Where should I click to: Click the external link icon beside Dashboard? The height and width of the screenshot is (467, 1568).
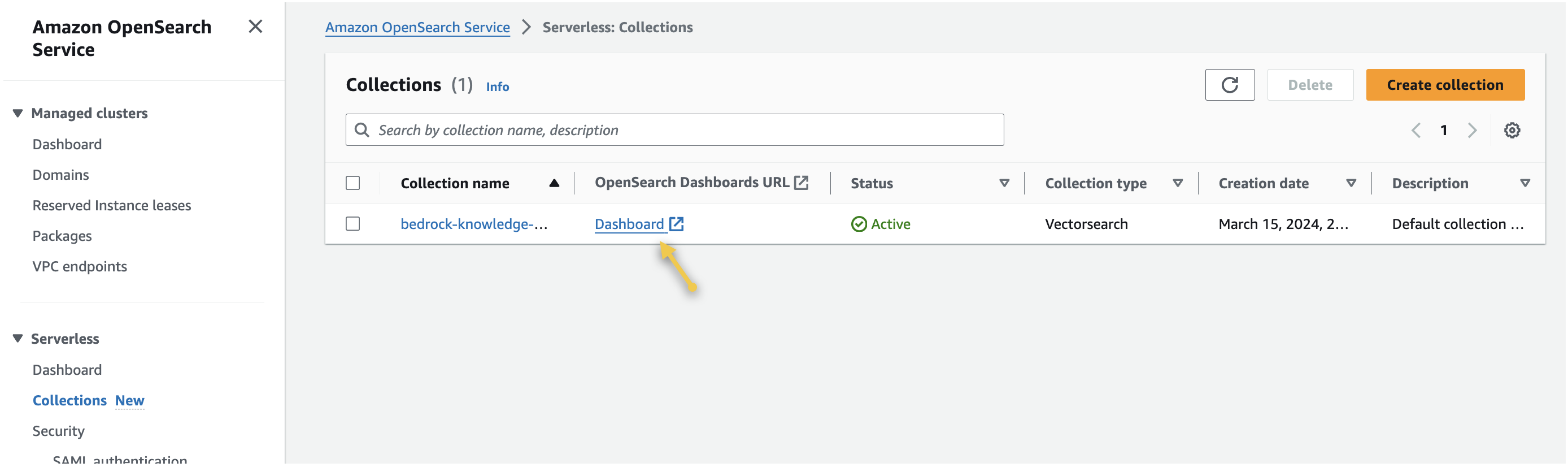tap(676, 224)
